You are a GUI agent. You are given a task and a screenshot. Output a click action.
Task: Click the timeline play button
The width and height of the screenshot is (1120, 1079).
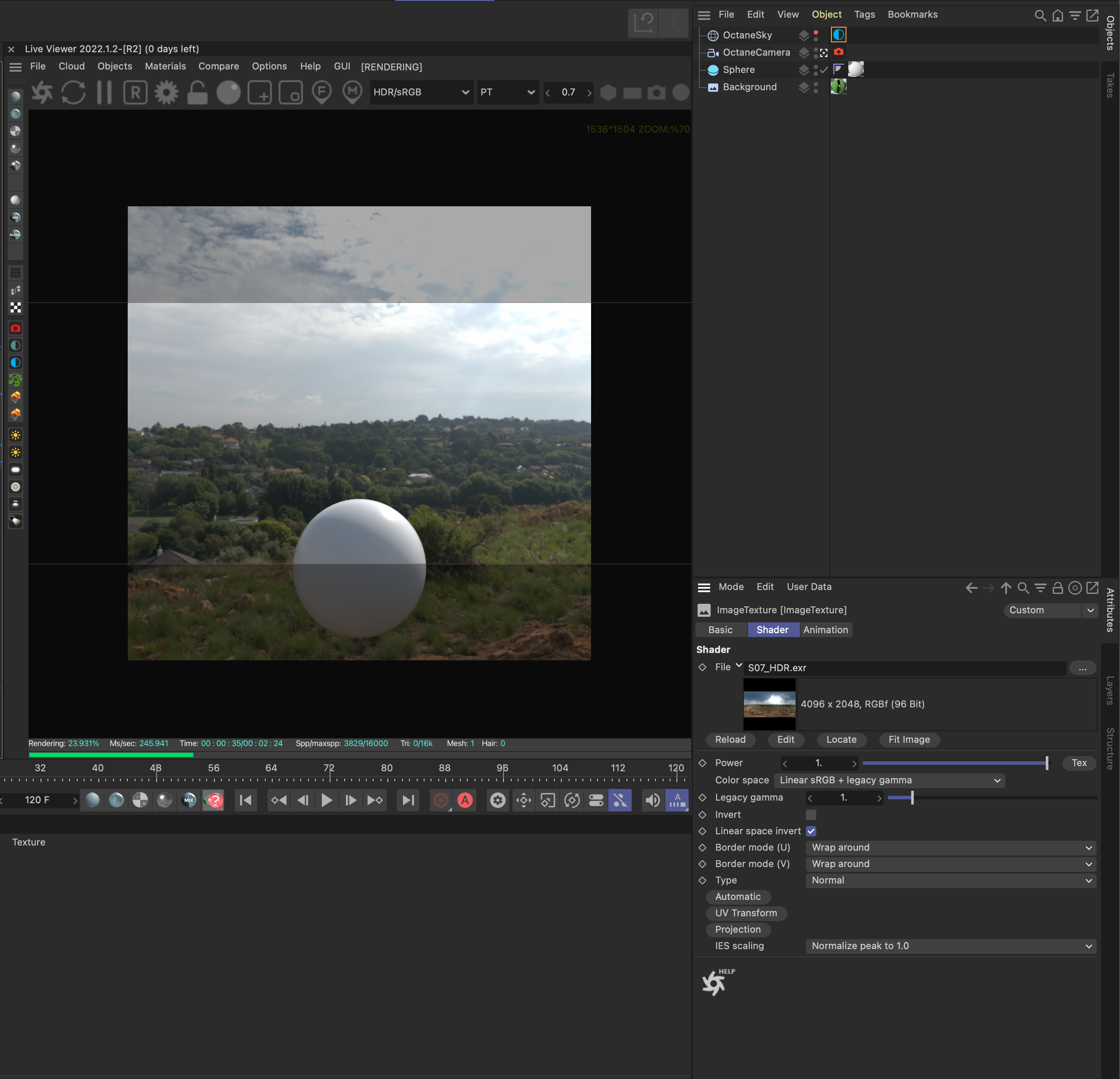coord(326,800)
